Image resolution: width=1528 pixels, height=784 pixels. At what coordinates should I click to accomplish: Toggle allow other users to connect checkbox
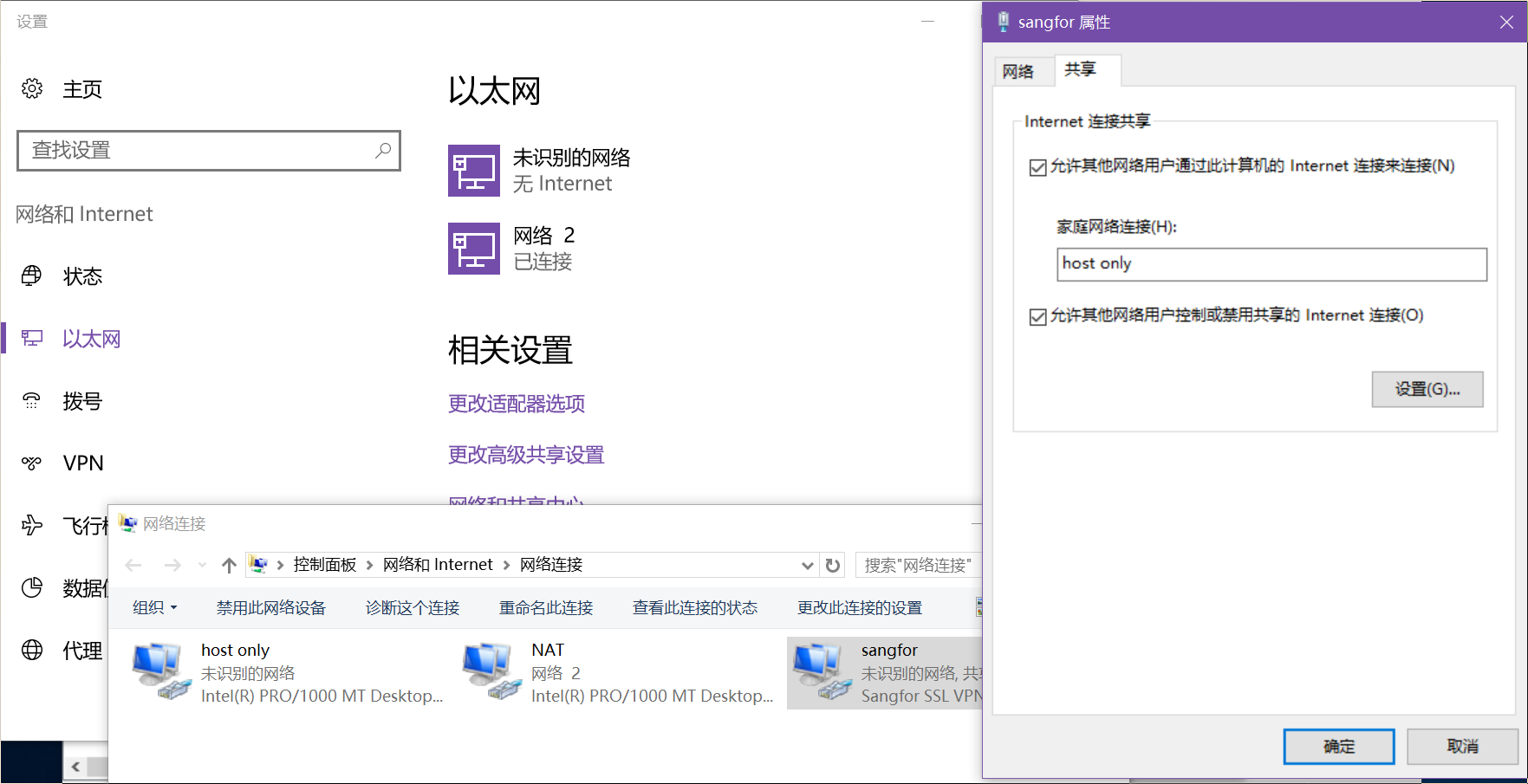click(1037, 167)
